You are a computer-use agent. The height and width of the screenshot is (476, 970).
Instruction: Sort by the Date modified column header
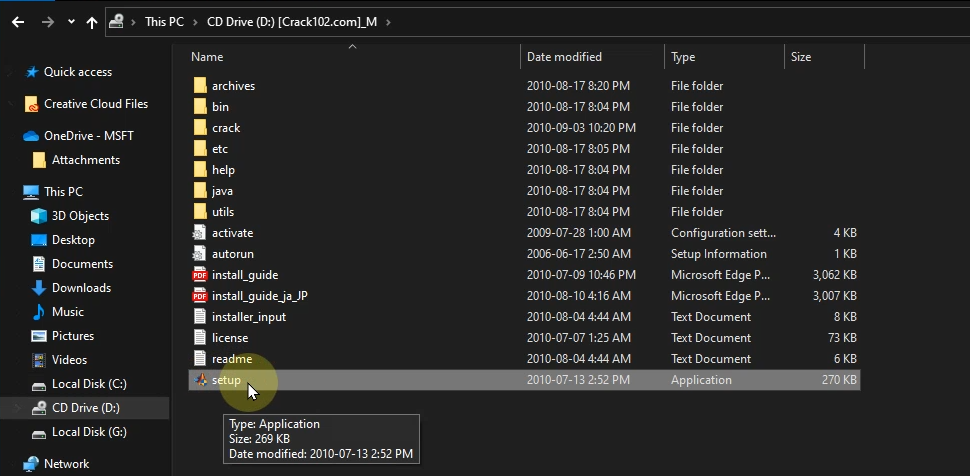(564, 57)
